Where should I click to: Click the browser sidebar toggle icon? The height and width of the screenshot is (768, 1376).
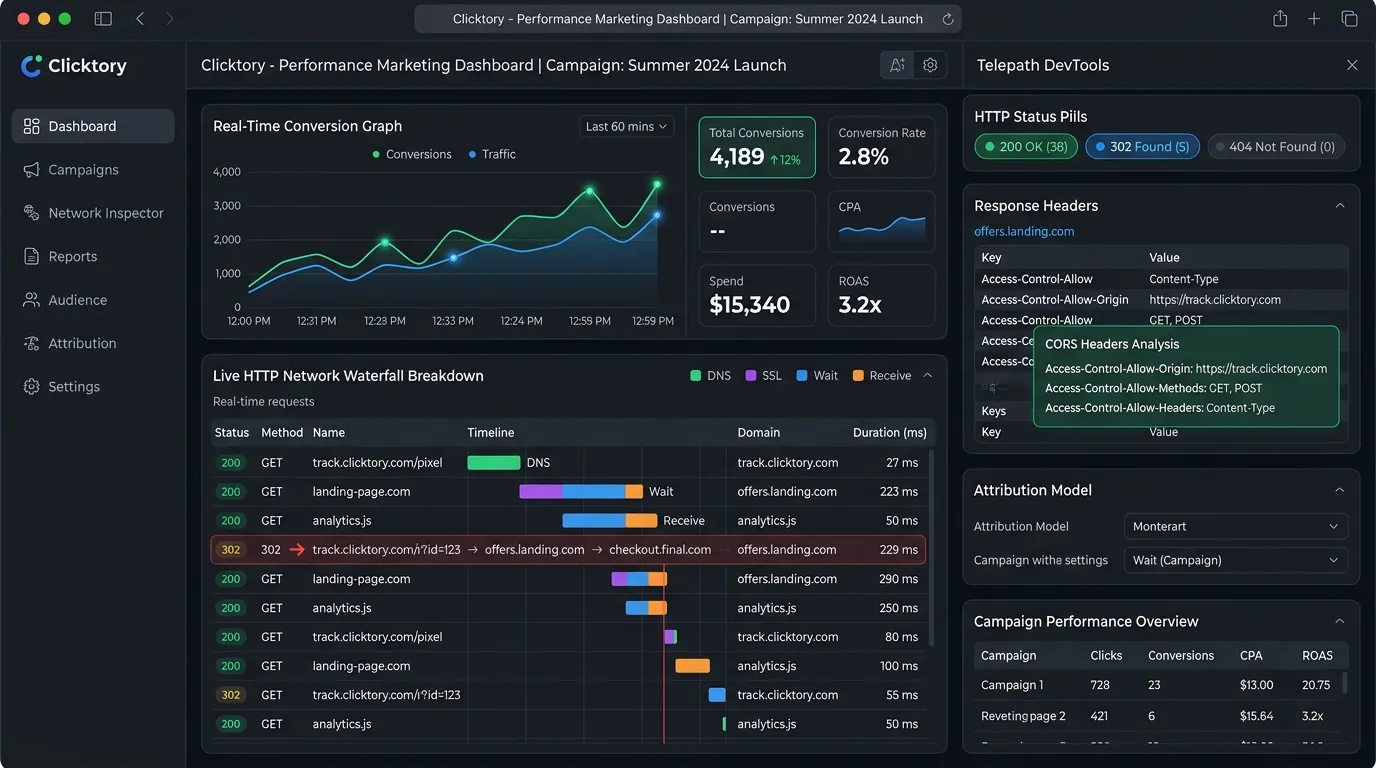pos(103,19)
